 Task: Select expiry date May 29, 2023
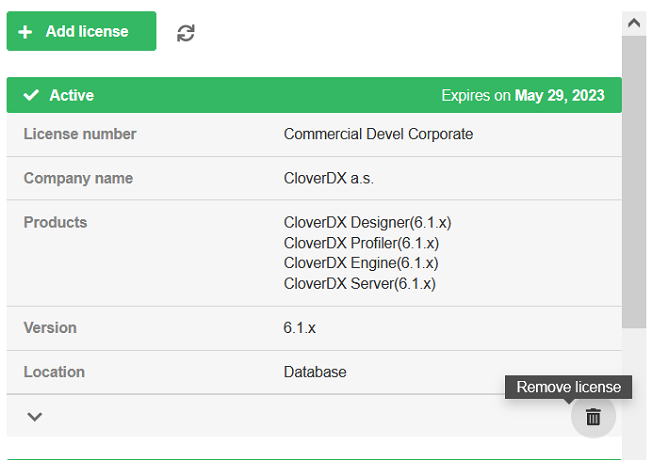(560, 95)
